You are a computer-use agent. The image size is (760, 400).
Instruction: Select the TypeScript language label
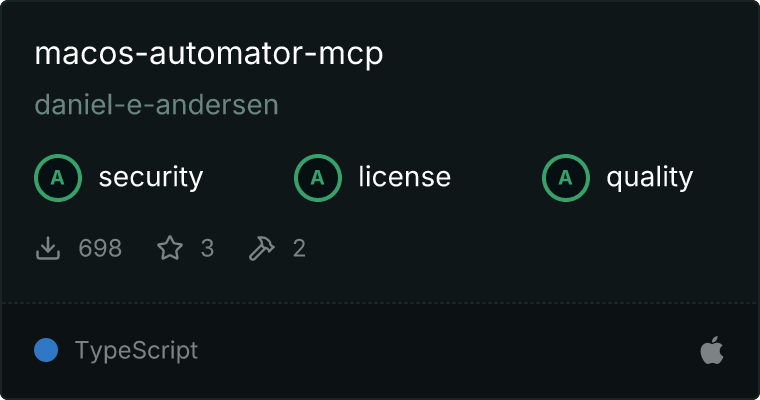click(136, 351)
